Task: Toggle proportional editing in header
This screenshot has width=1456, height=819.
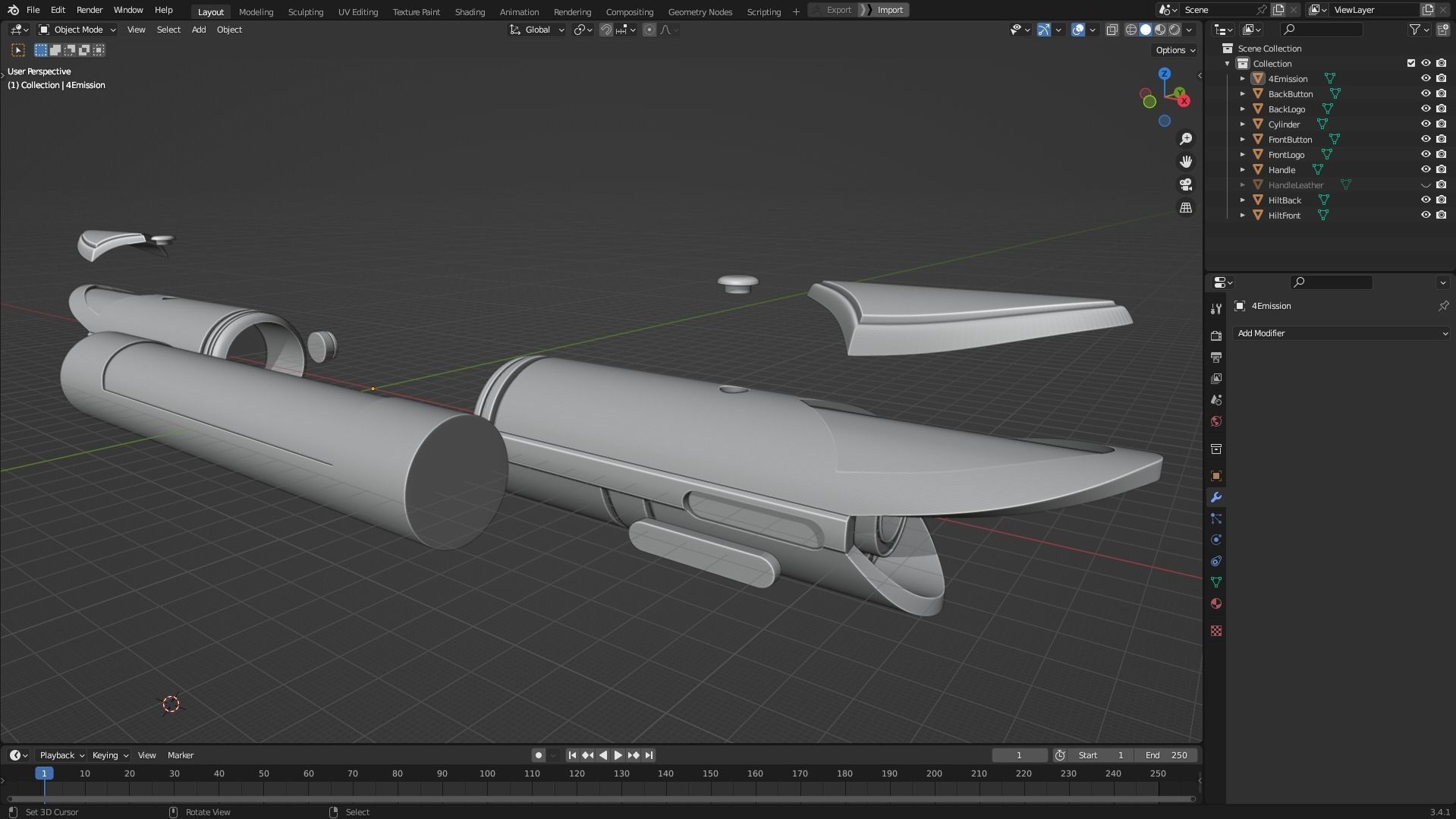Action: [649, 30]
